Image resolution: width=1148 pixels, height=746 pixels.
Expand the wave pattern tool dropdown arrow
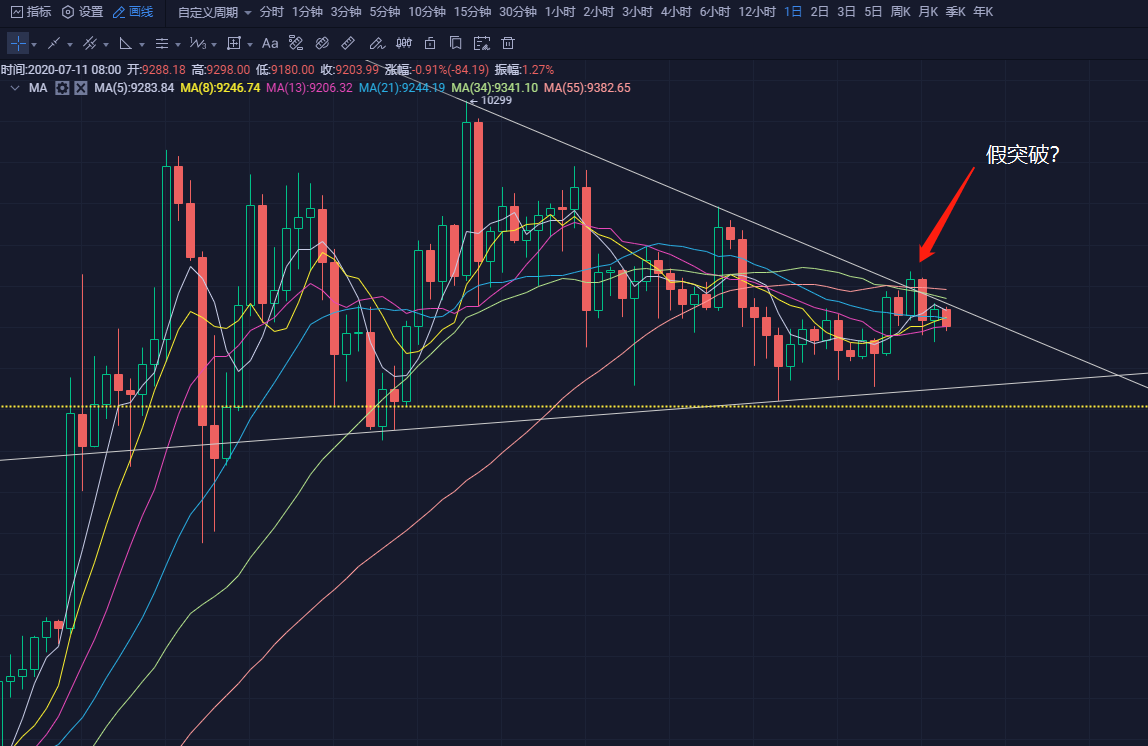click(215, 44)
